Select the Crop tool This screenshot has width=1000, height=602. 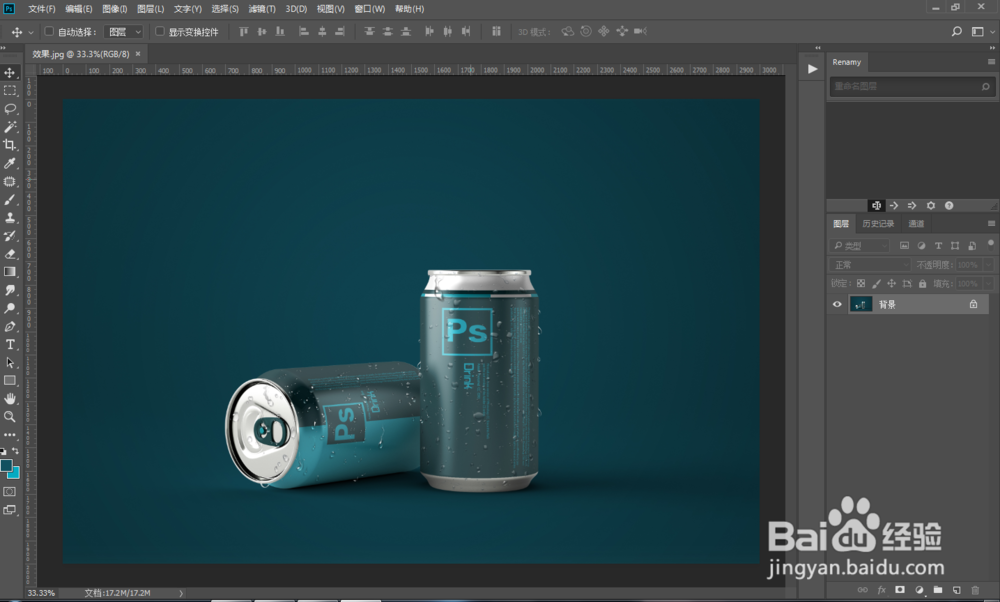point(10,145)
